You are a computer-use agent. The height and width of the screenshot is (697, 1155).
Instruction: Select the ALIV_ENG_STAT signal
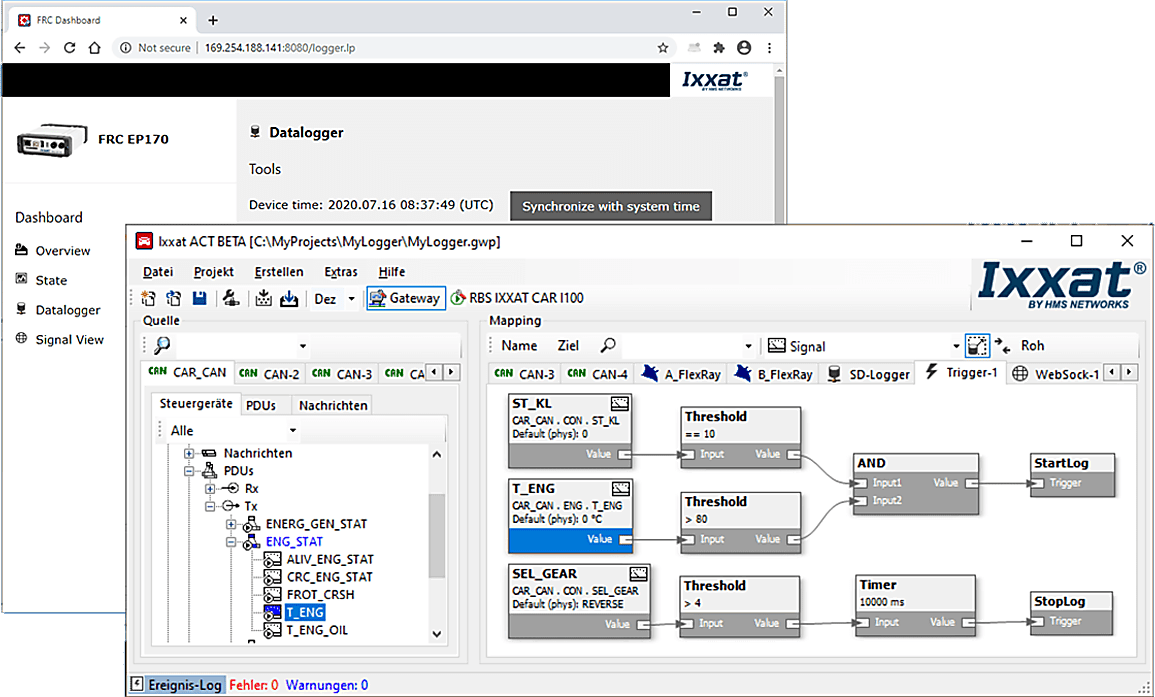pos(330,559)
